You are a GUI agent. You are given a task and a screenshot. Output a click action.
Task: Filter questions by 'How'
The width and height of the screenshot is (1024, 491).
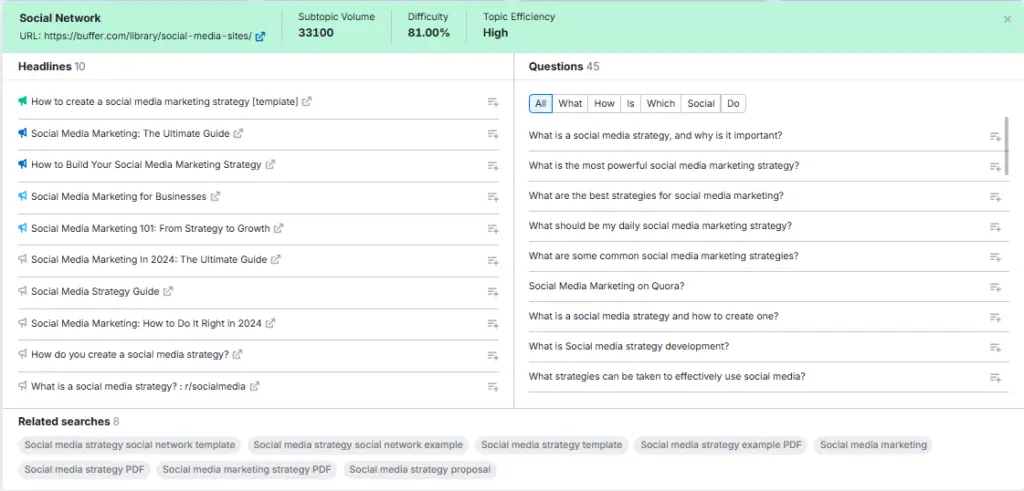(x=604, y=104)
